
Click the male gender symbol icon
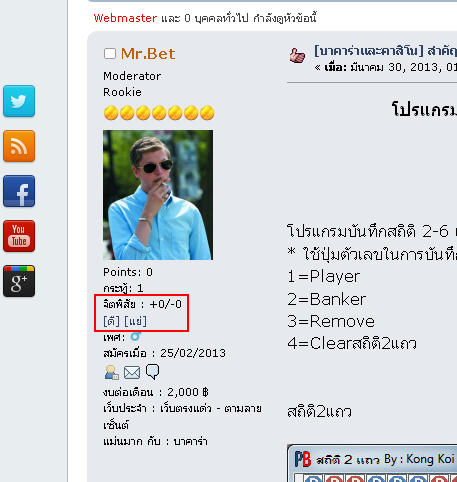click(x=135, y=336)
